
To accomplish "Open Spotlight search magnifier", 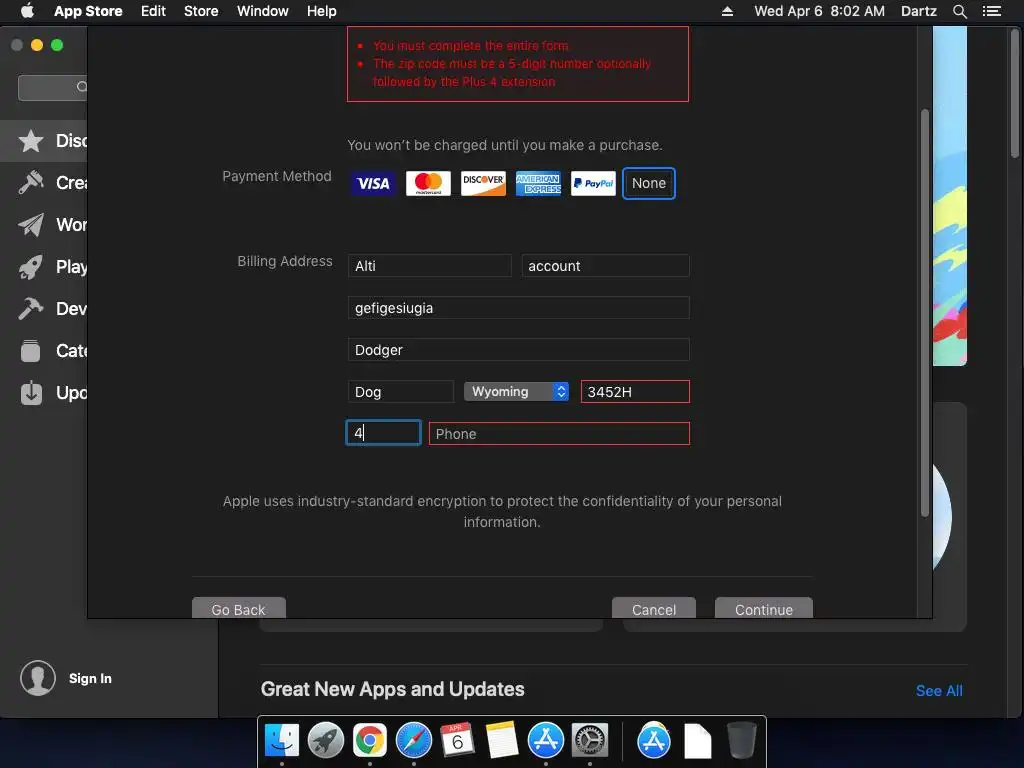I will point(959,11).
